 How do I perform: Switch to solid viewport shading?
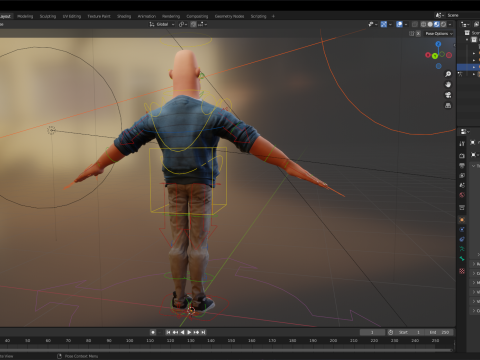[430, 24]
